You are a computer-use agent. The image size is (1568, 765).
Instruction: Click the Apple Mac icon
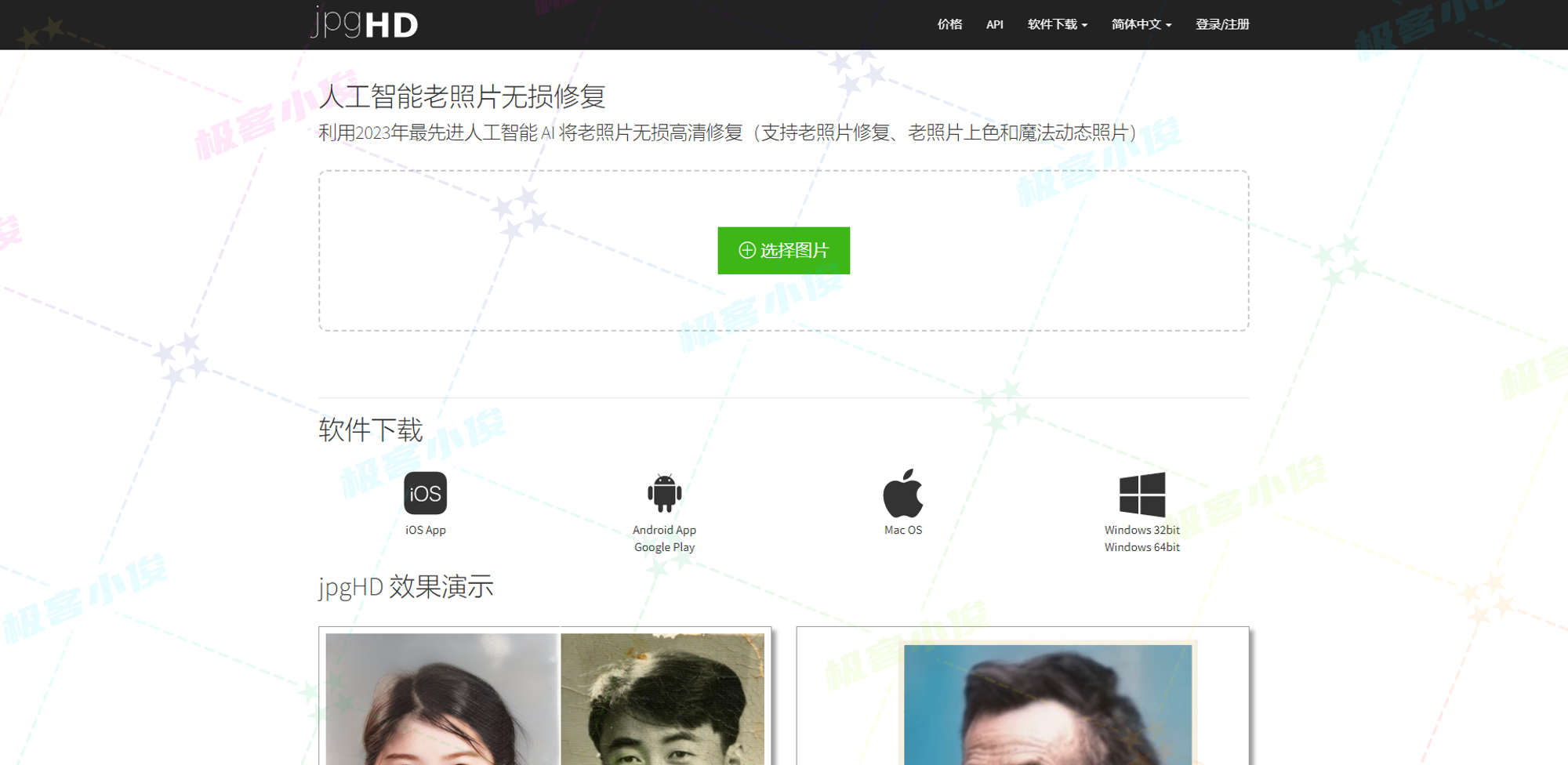point(903,493)
